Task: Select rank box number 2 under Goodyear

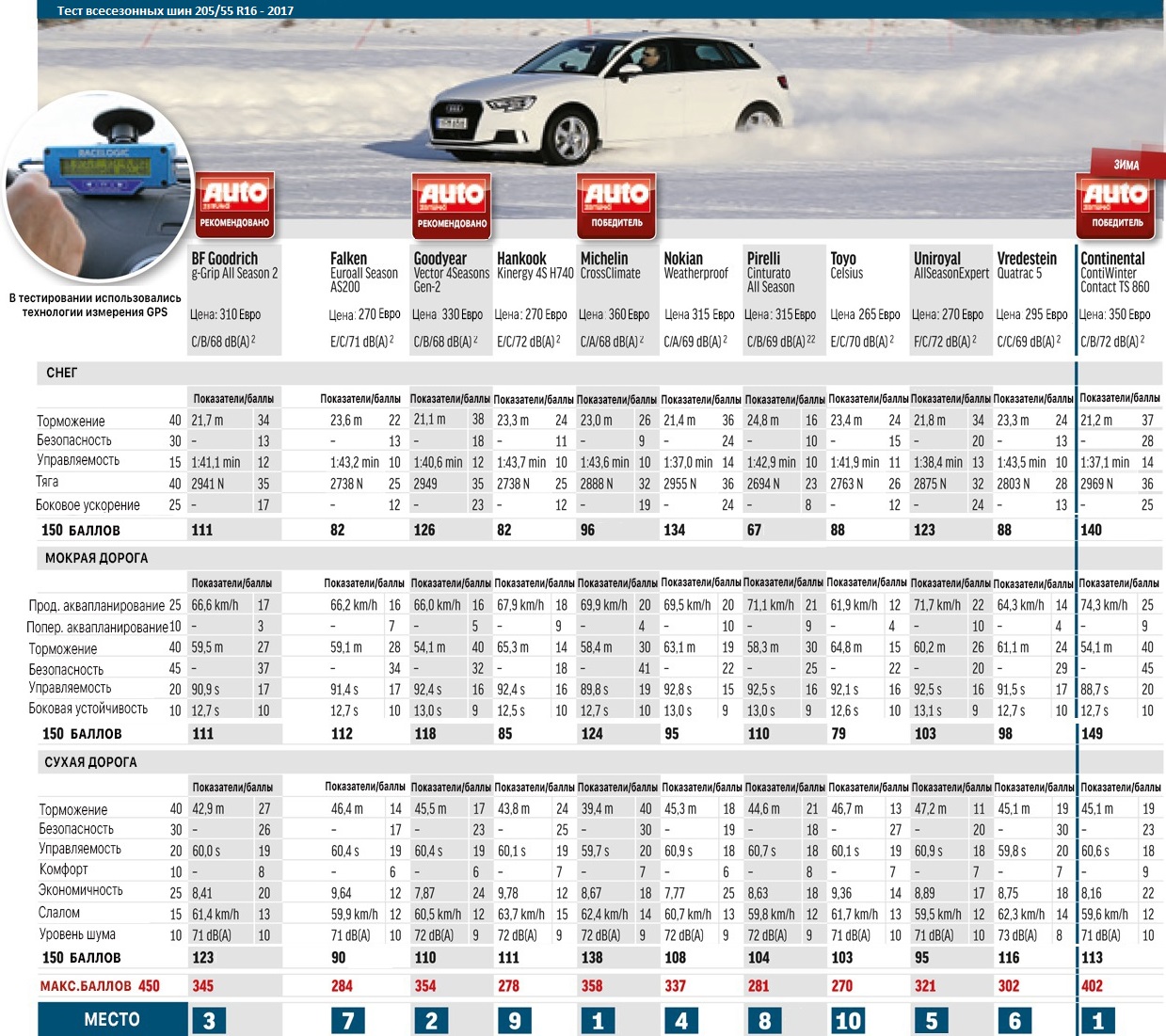Action: (431, 1020)
